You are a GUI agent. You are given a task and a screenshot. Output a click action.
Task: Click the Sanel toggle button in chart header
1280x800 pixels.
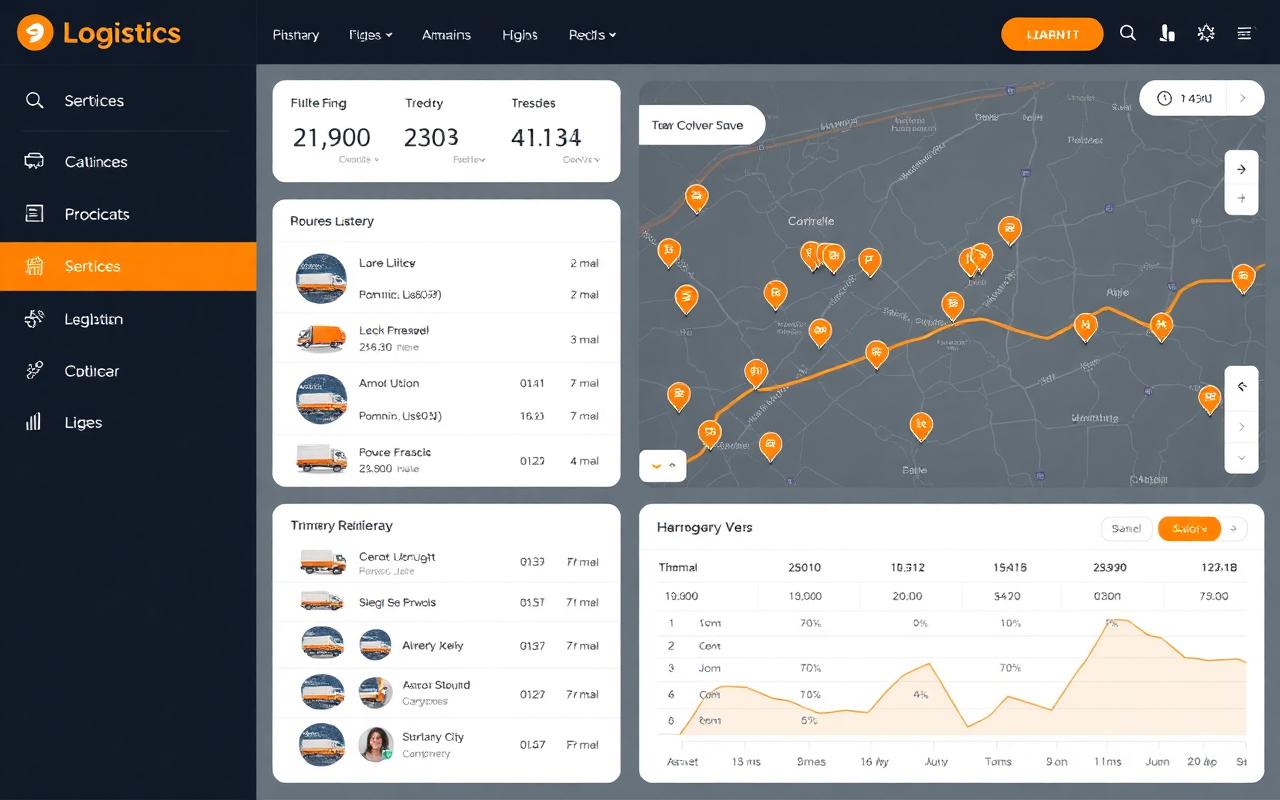coord(1126,527)
